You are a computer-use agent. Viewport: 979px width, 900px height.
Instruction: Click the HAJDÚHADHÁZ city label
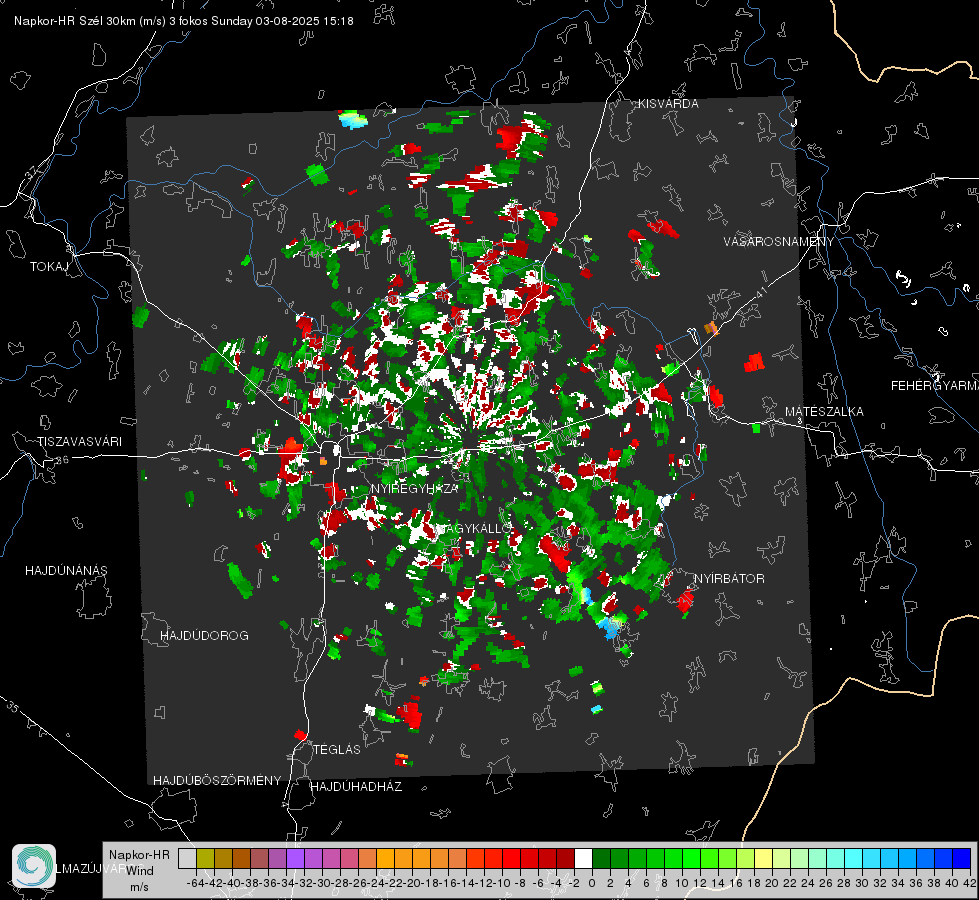click(x=356, y=787)
